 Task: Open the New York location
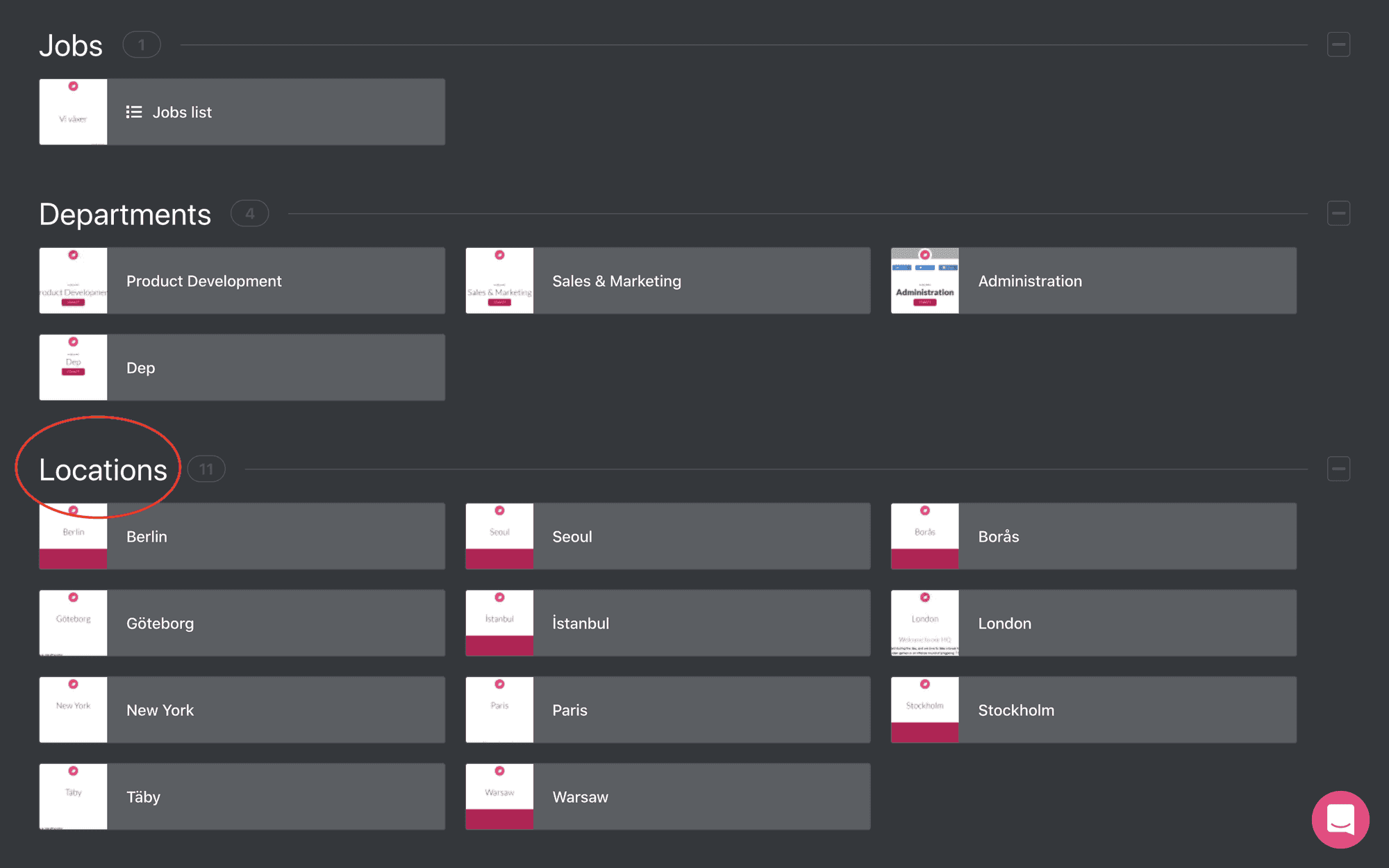[x=242, y=710]
